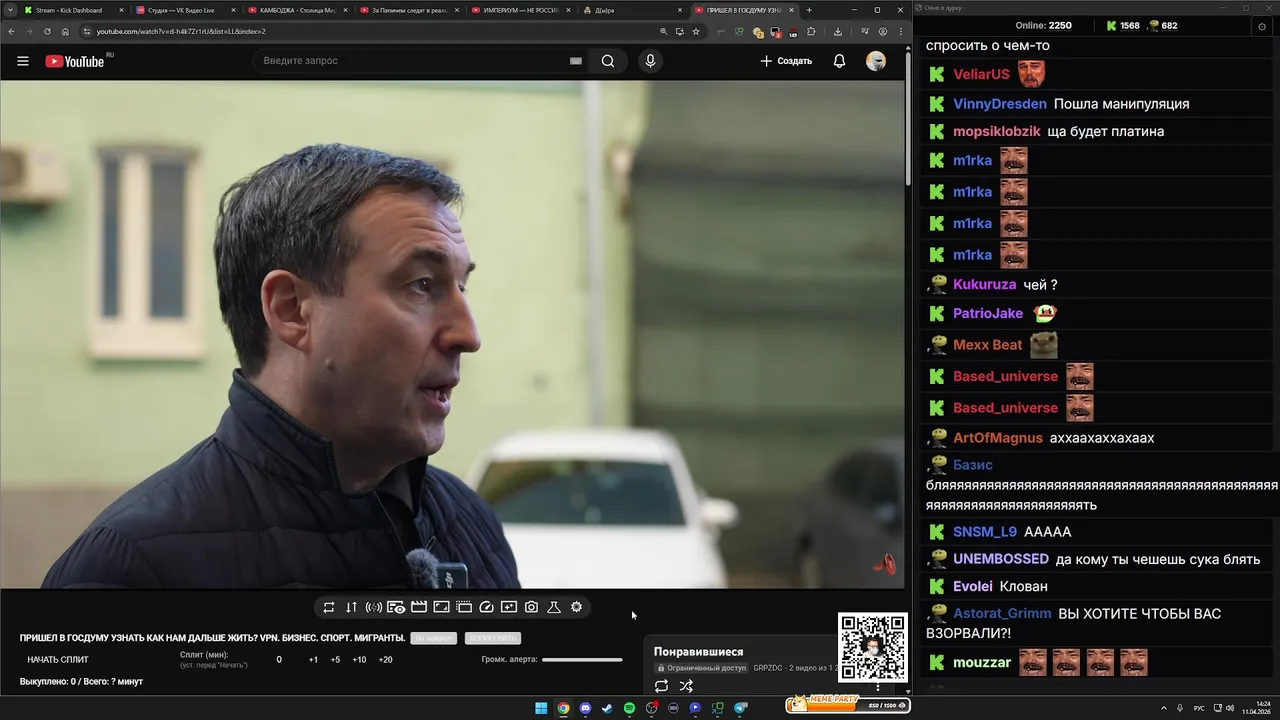Image resolution: width=1280 pixels, height=720 pixels.
Task: Open chat window settings gear
Action: click(x=1262, y=26)
